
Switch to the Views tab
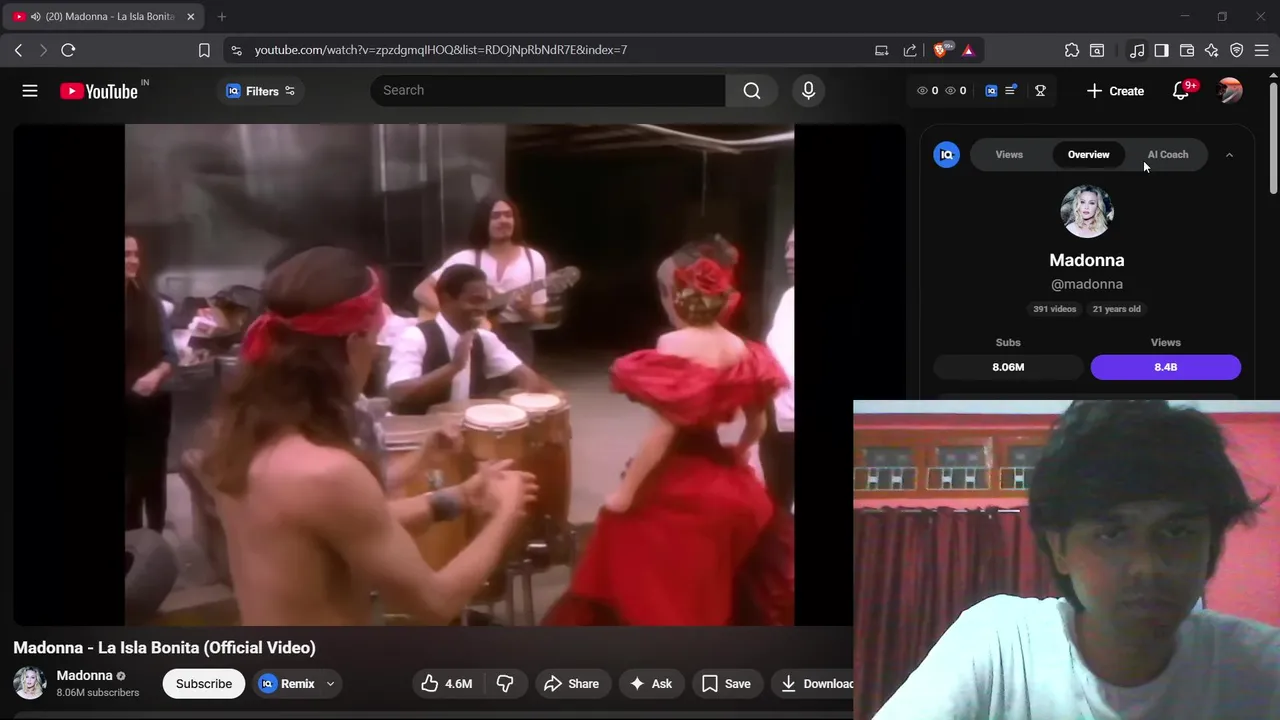(1009, 155)
